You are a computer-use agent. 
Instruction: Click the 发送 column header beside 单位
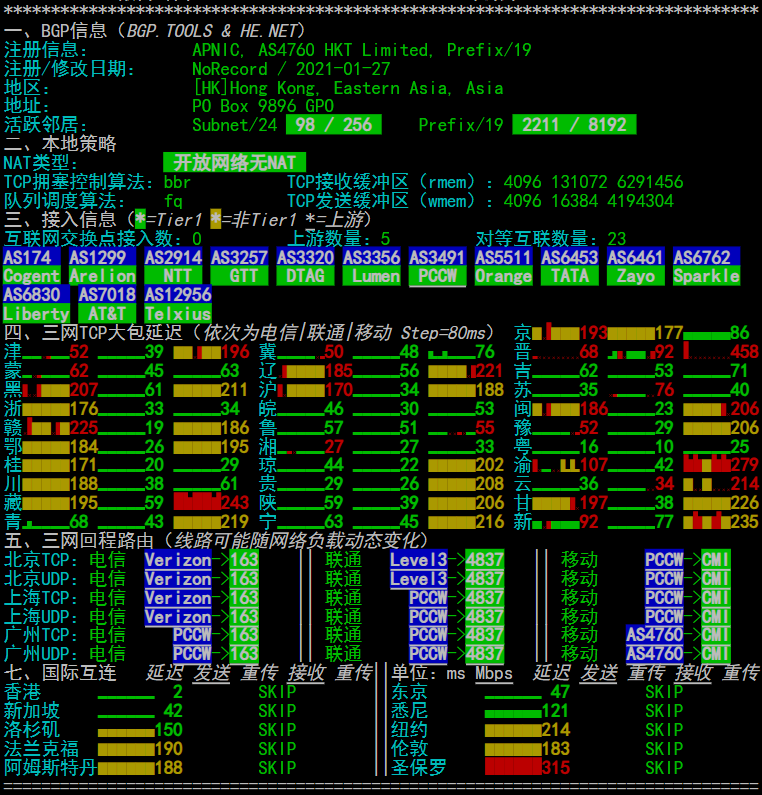pyautogui.click(x=599, y=673)
